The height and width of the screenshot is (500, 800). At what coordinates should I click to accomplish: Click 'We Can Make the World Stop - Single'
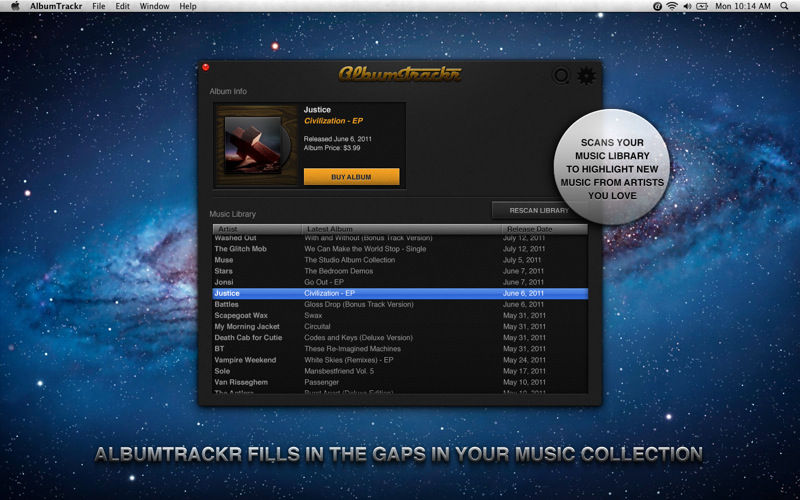pos(365,249)
